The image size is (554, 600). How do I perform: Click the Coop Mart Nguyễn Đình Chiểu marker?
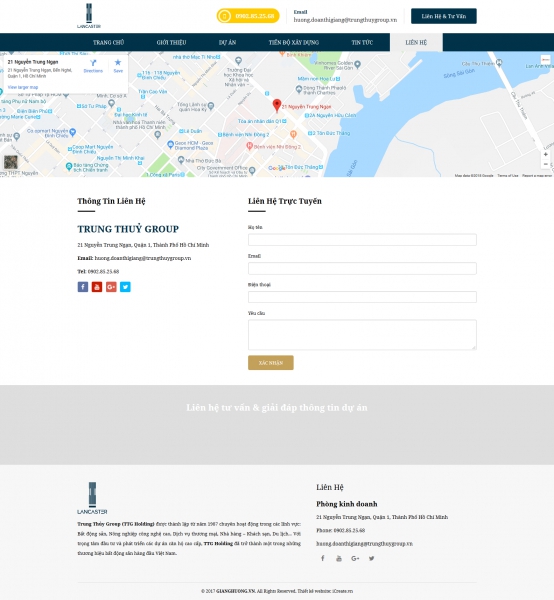click(70, 149)
